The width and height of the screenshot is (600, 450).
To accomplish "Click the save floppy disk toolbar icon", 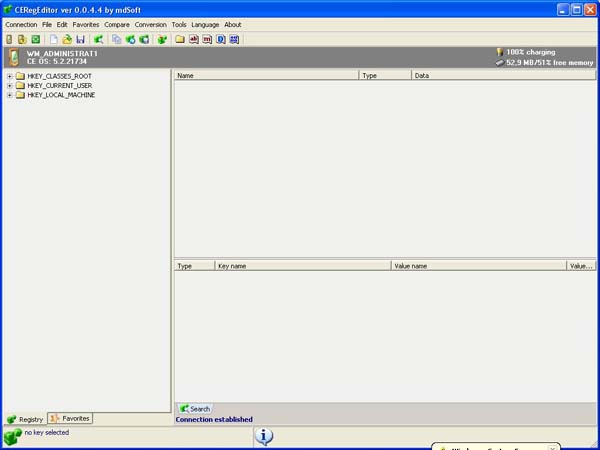I will point(80,40).
